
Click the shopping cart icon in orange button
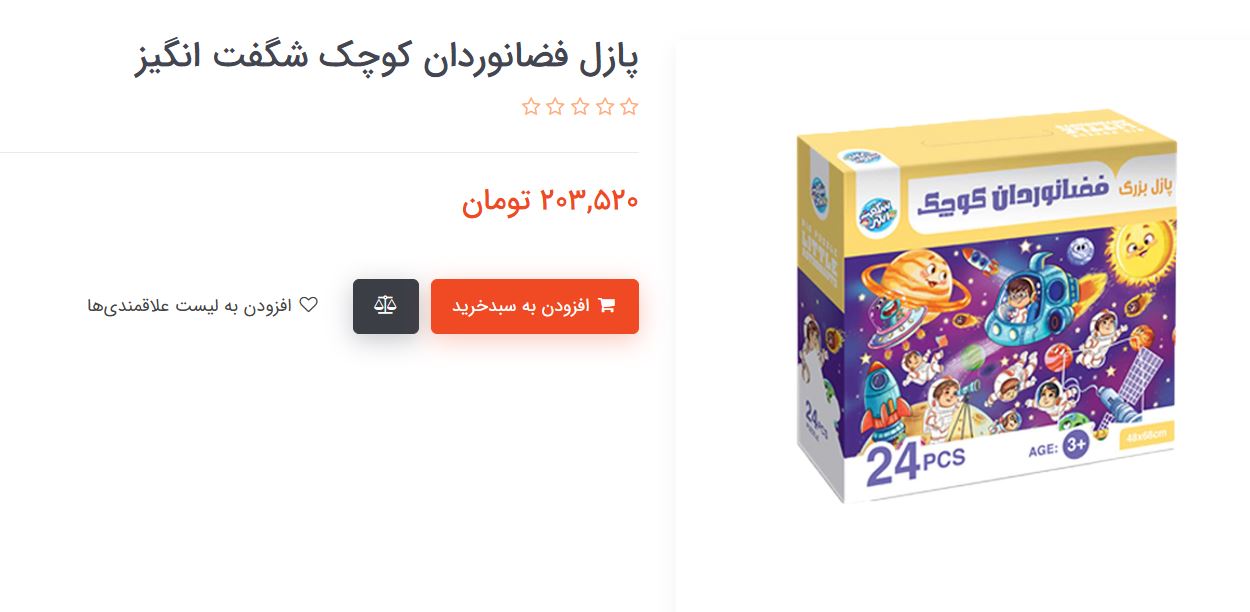click(606, 306)
